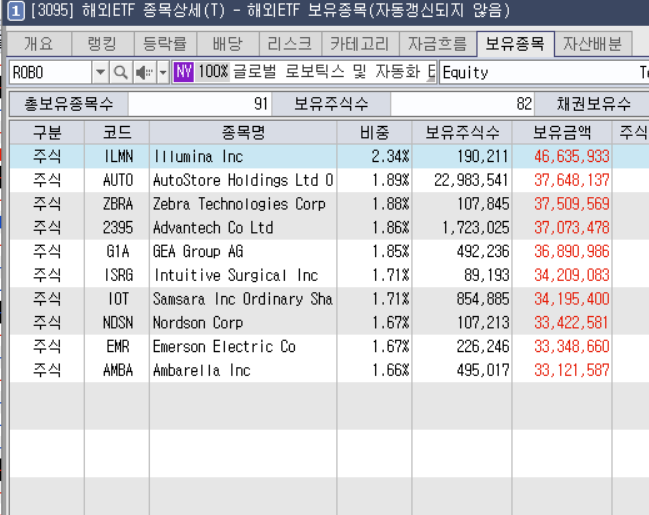Click holding amount 33,121,587

coord(572,370)
